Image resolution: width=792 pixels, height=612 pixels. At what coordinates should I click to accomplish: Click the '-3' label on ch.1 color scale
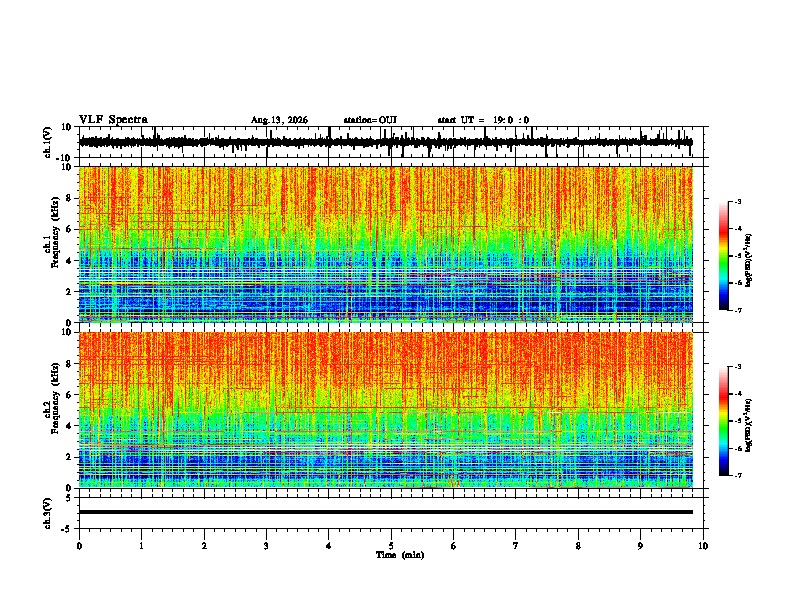(x=737, y=201)
